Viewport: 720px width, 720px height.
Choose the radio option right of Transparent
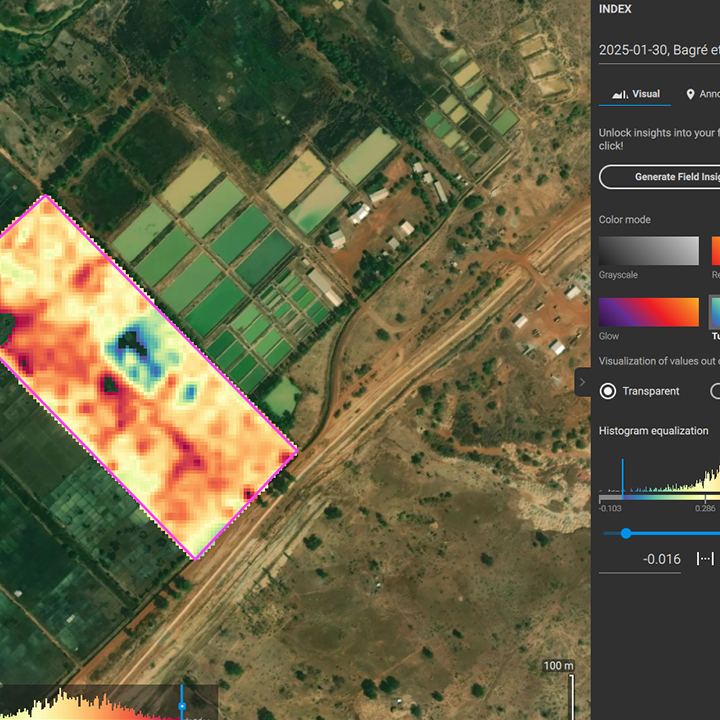point(715,391)
